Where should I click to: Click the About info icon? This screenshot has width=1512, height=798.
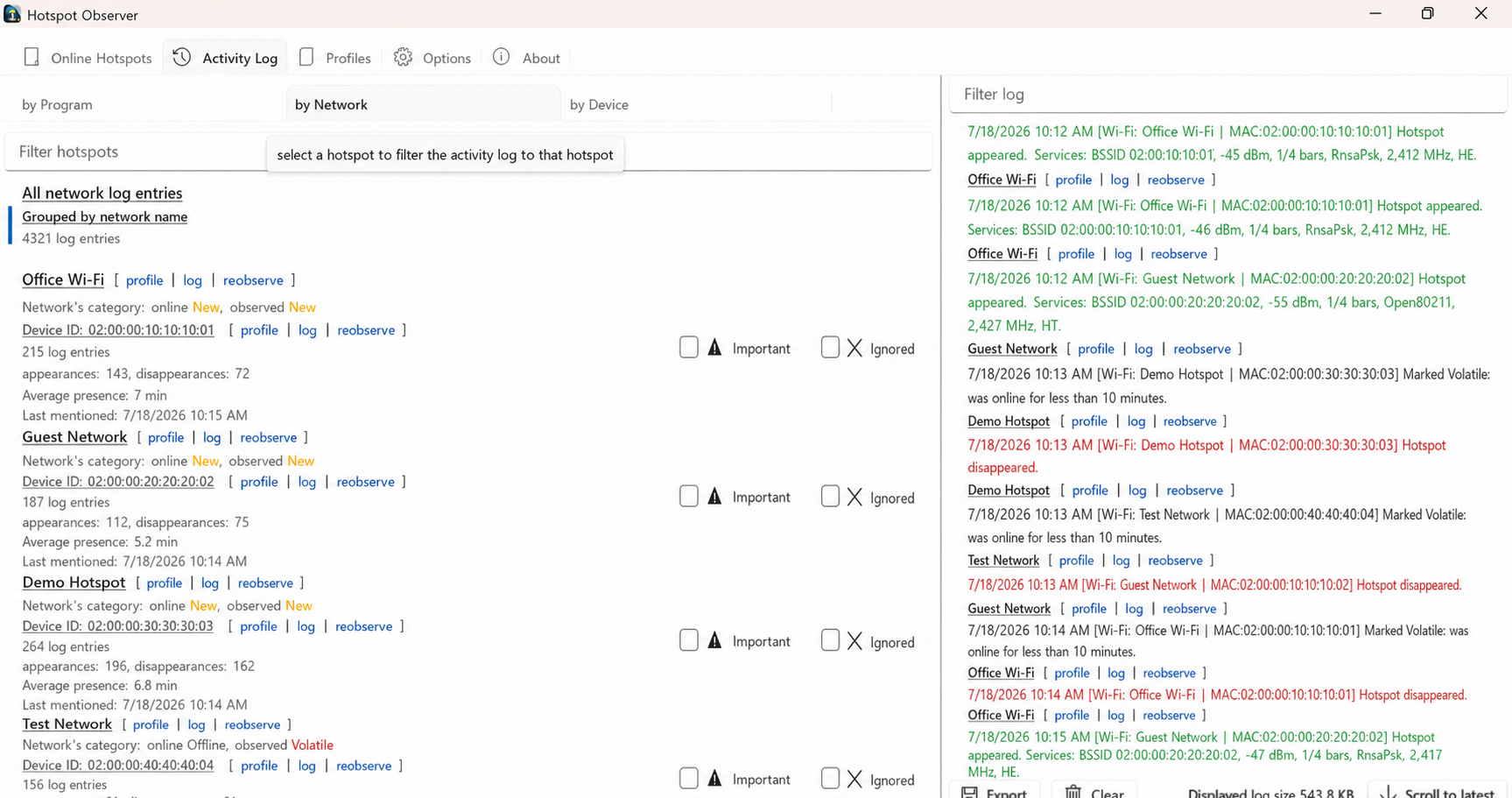coord(501,57)
